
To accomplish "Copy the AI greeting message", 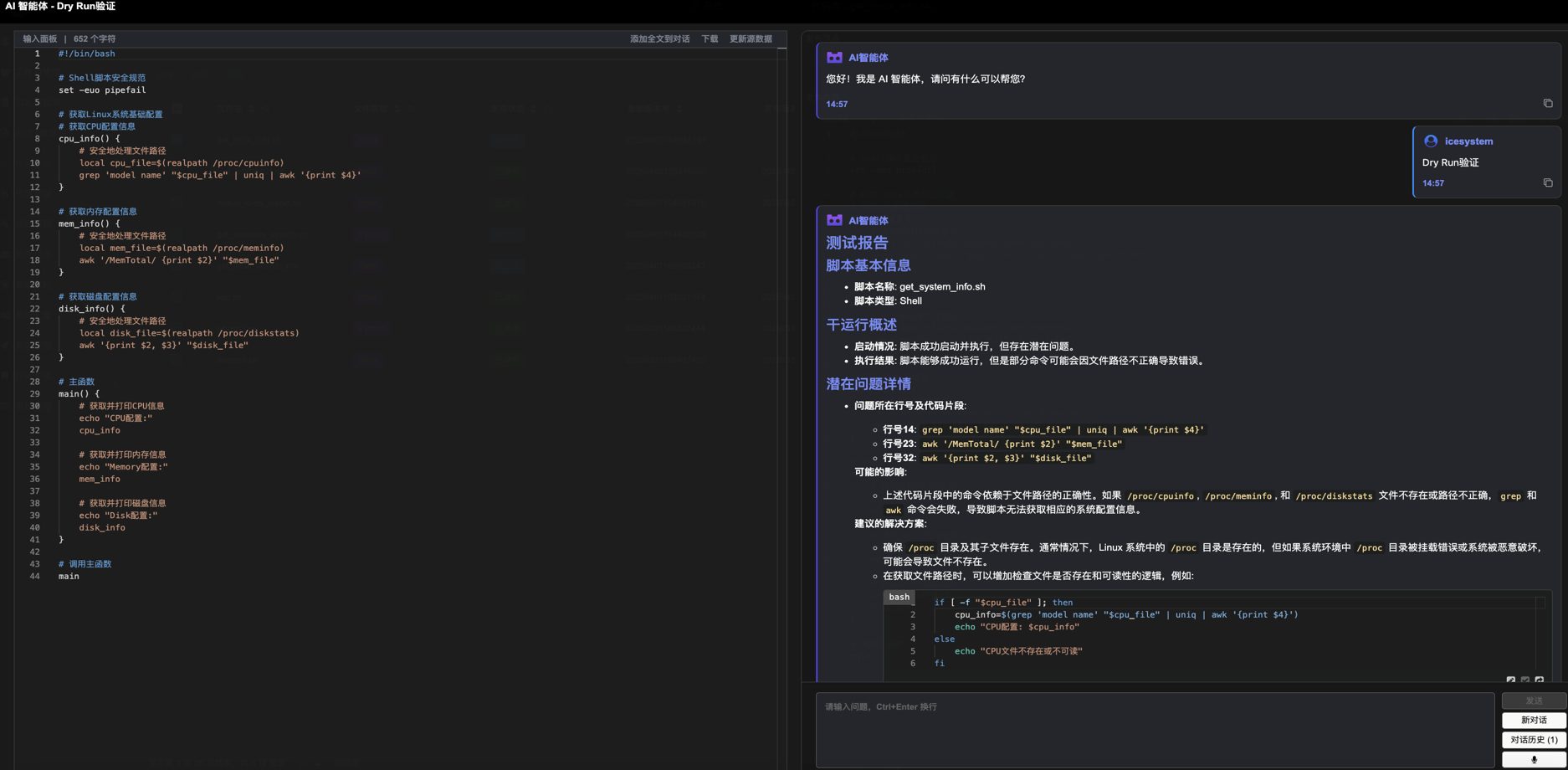I will tap(1547, 104).
